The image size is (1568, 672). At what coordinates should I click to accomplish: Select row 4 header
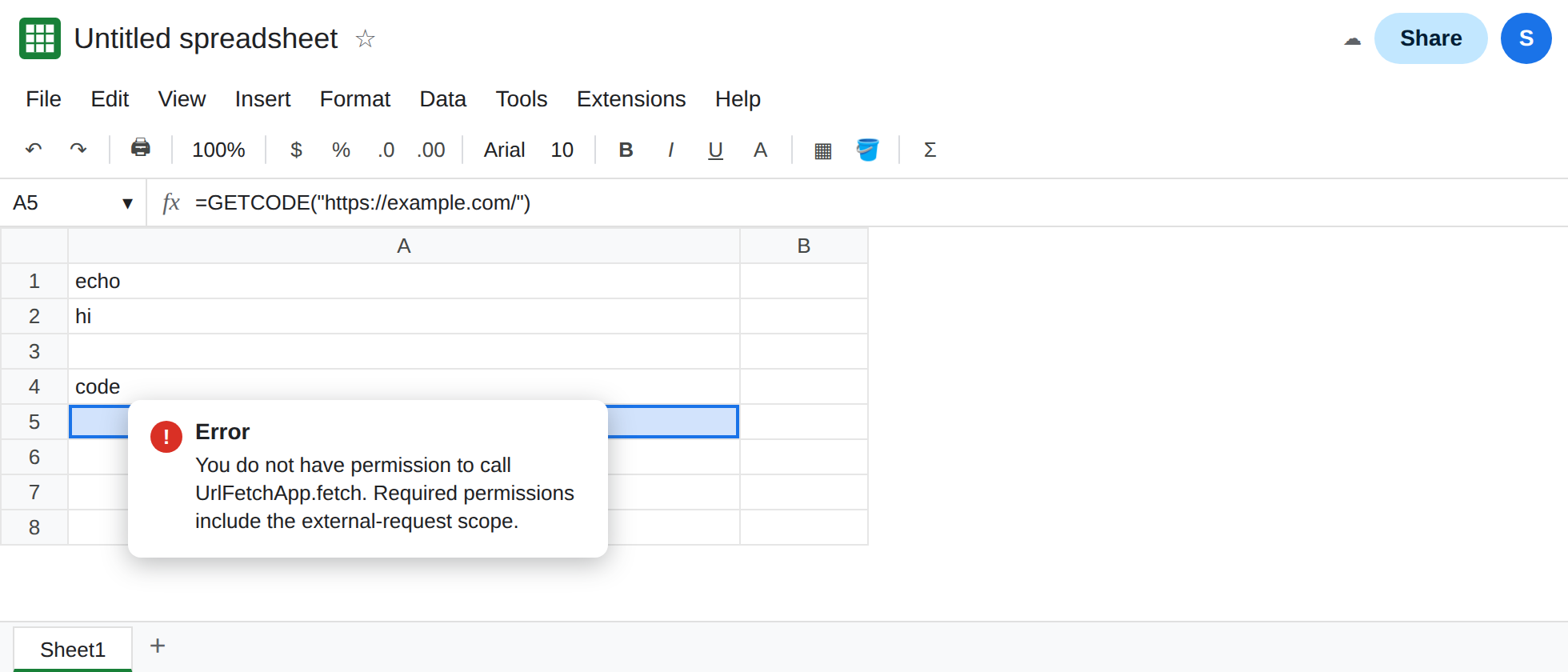click(x=34, y=386)
